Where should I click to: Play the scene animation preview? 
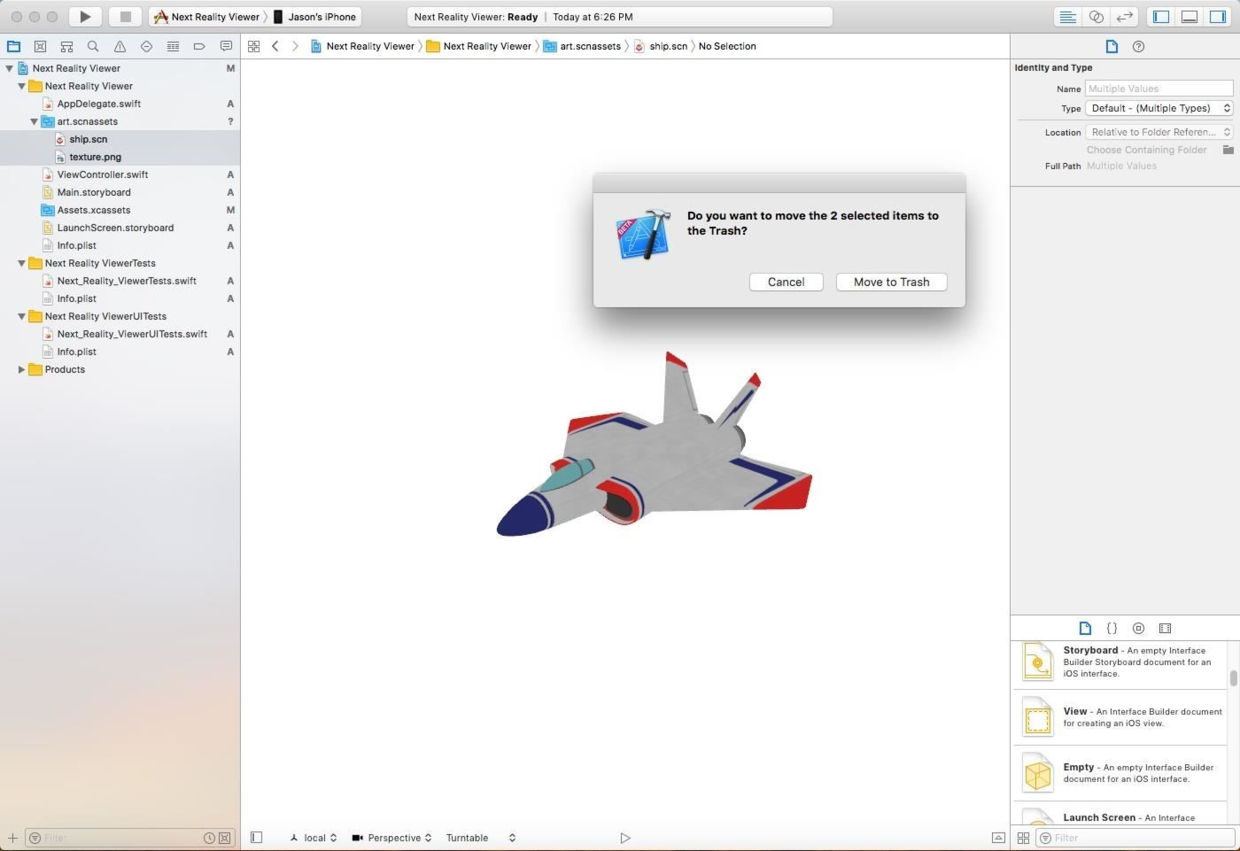[x=625, y=837]
